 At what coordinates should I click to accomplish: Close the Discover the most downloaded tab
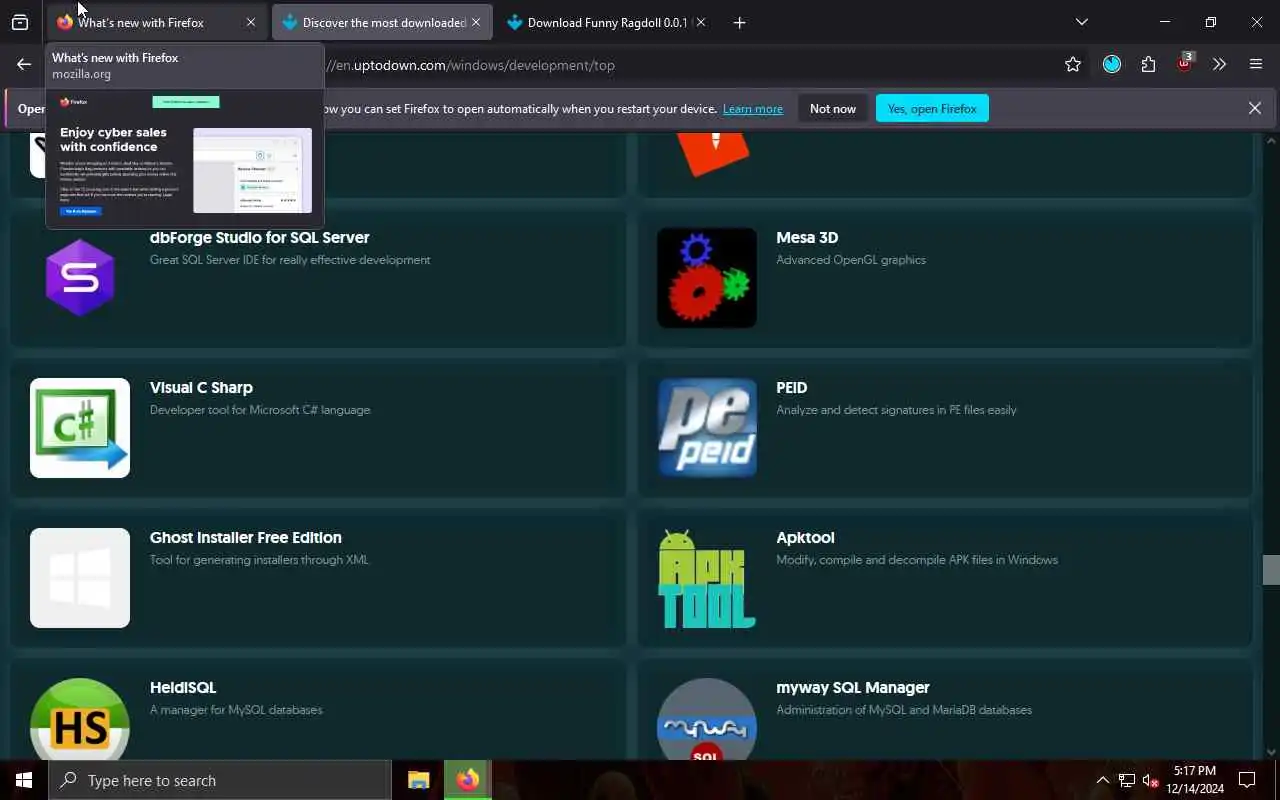pyautogui.click(x=476, y=22)
